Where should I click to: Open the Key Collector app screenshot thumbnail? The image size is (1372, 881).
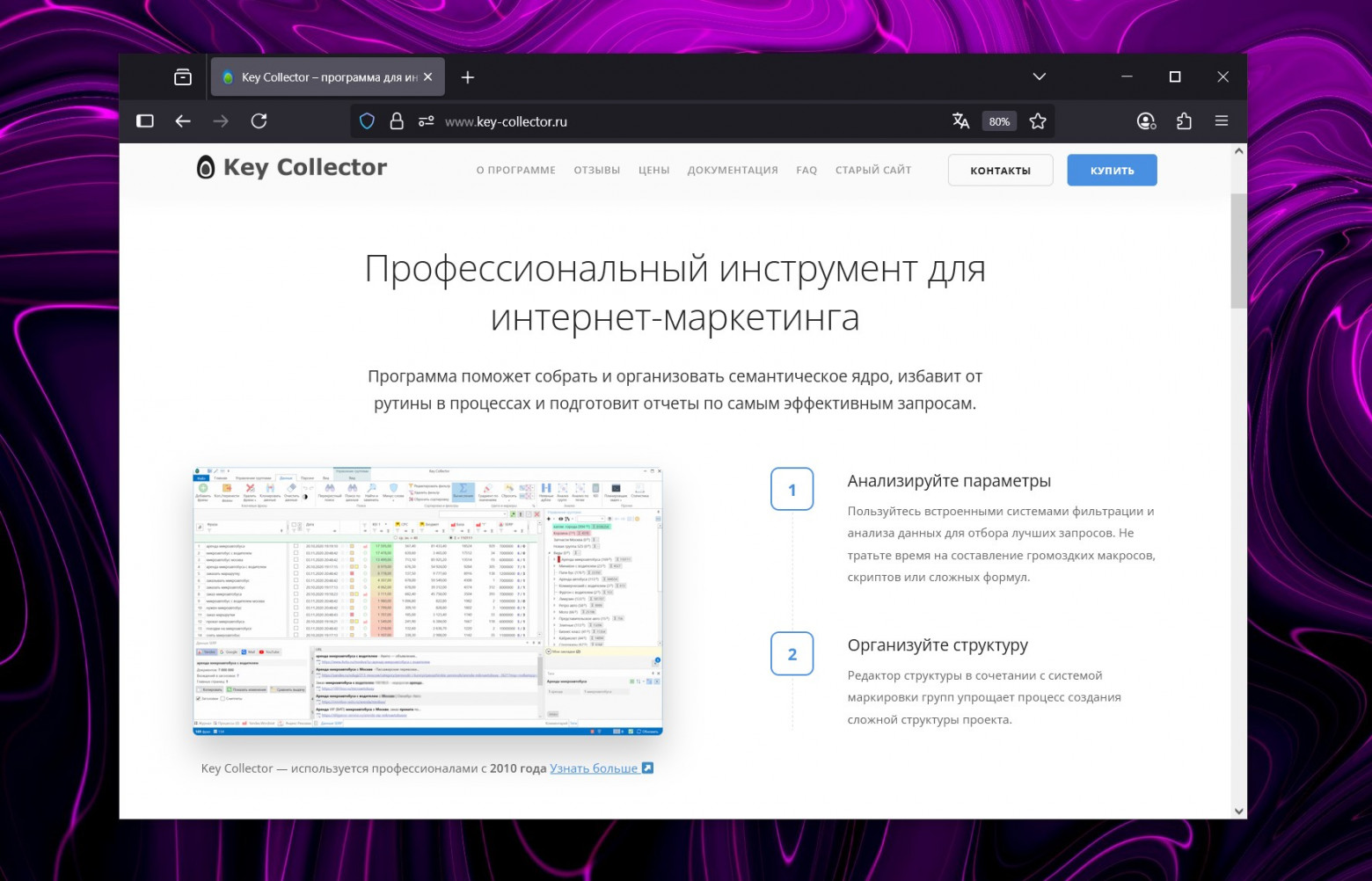427,601
